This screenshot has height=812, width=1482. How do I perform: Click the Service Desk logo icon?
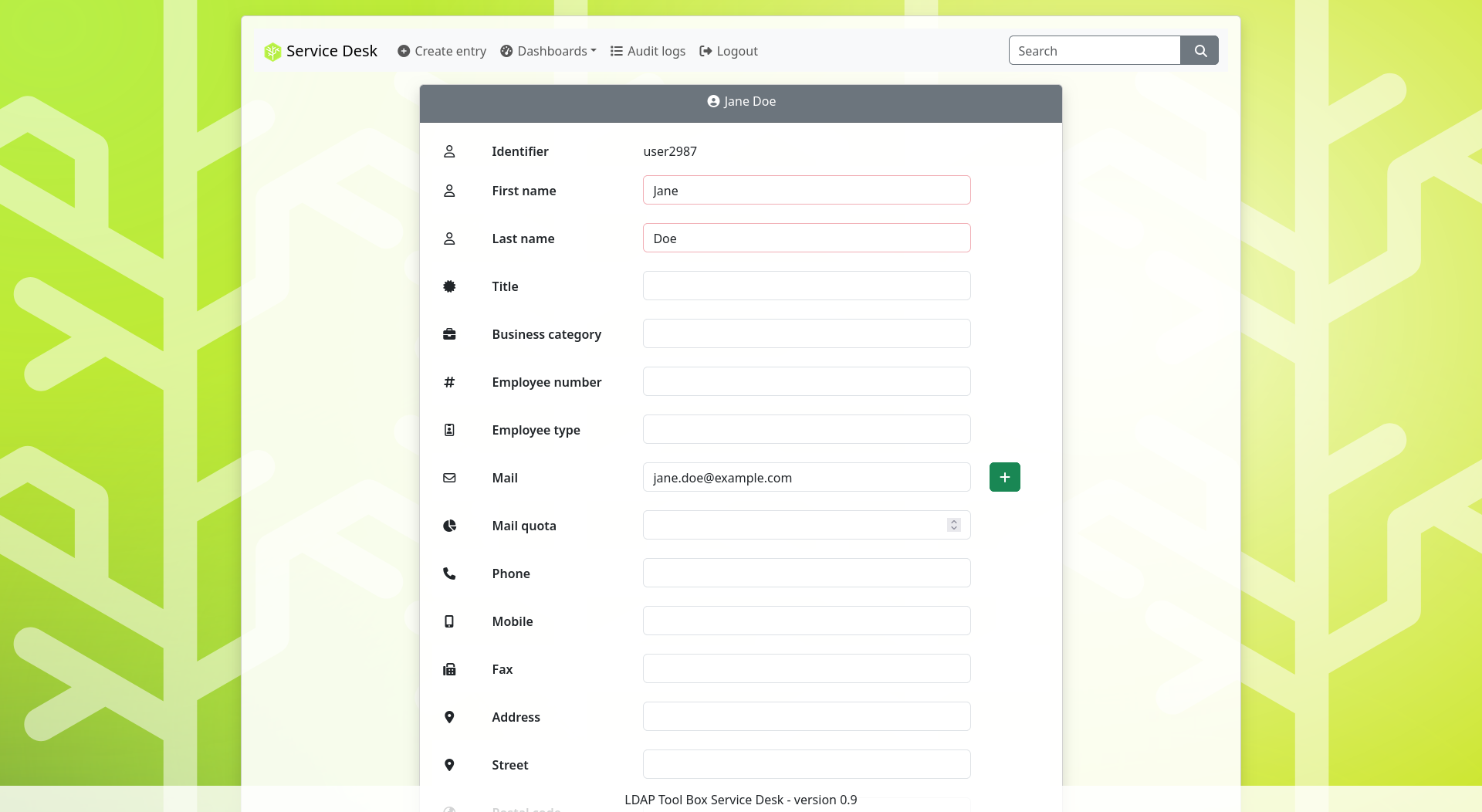coord(272,51)
